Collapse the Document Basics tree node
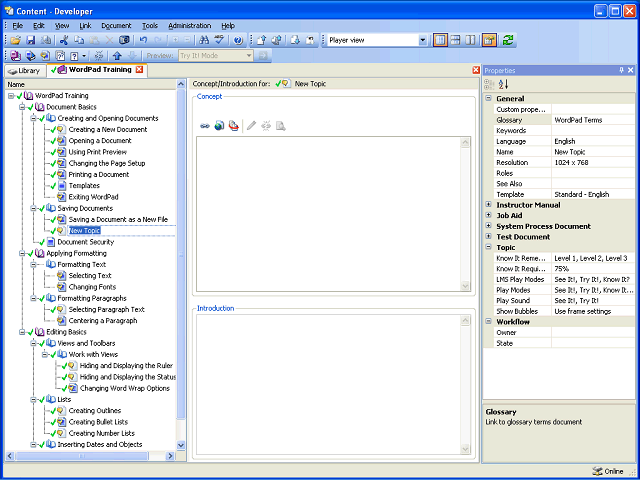This screenshot has width=640, height=480. 22,107
